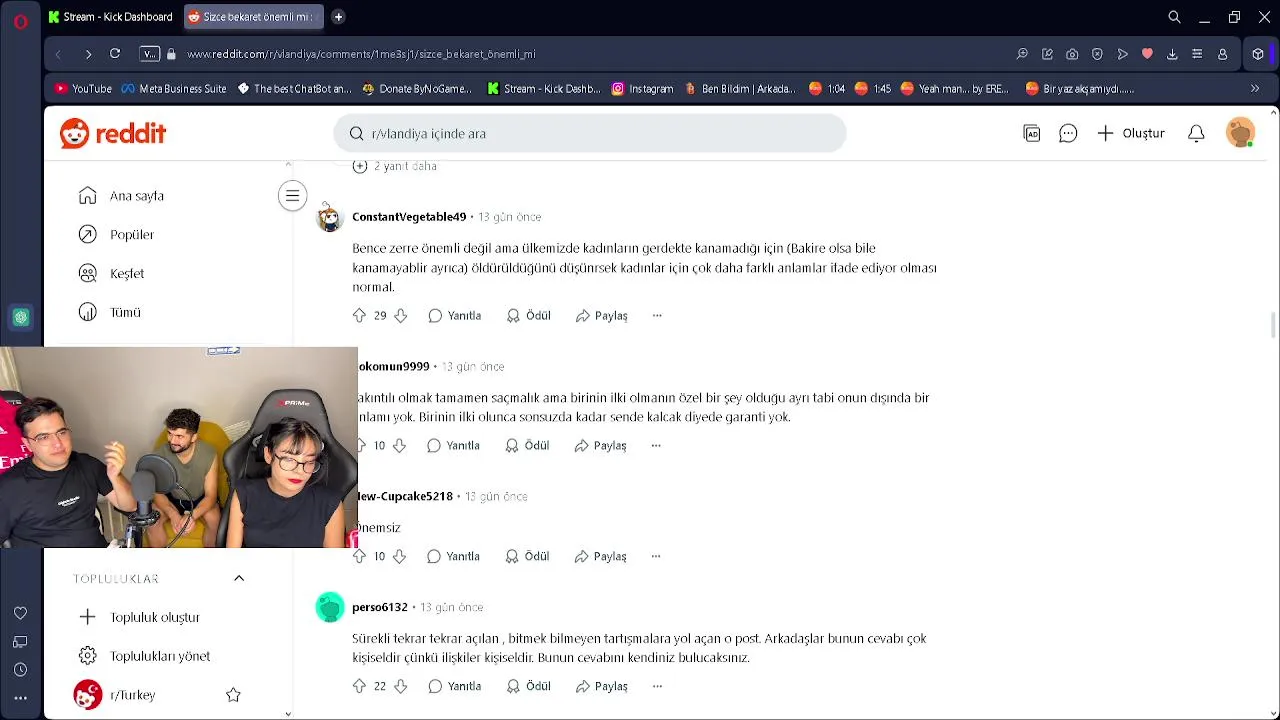The height and width of the screenshot is (720, 1280).
Task: Reload page with browser refresh icon
Action: click(115, 54)
